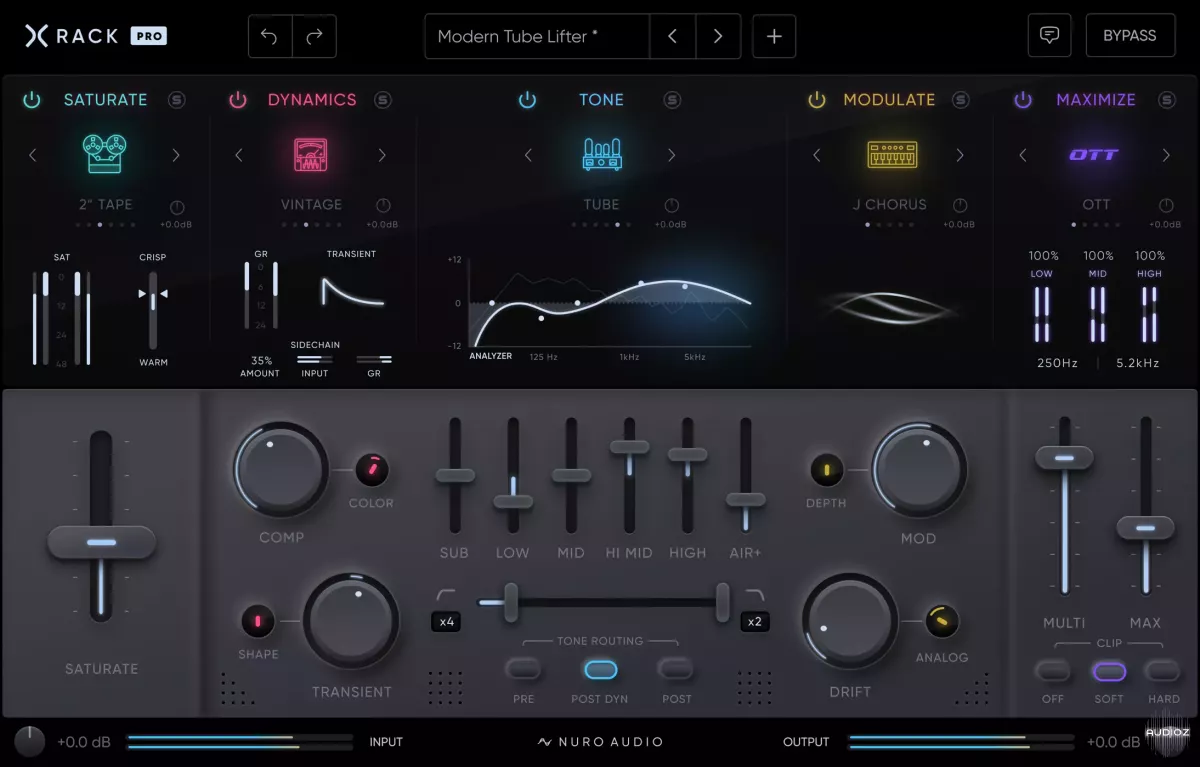Viewport: 1200px width, 767px height.
Task: Toggle the Saturate module power
Action: pyautogui.click(x=32, y=99)
